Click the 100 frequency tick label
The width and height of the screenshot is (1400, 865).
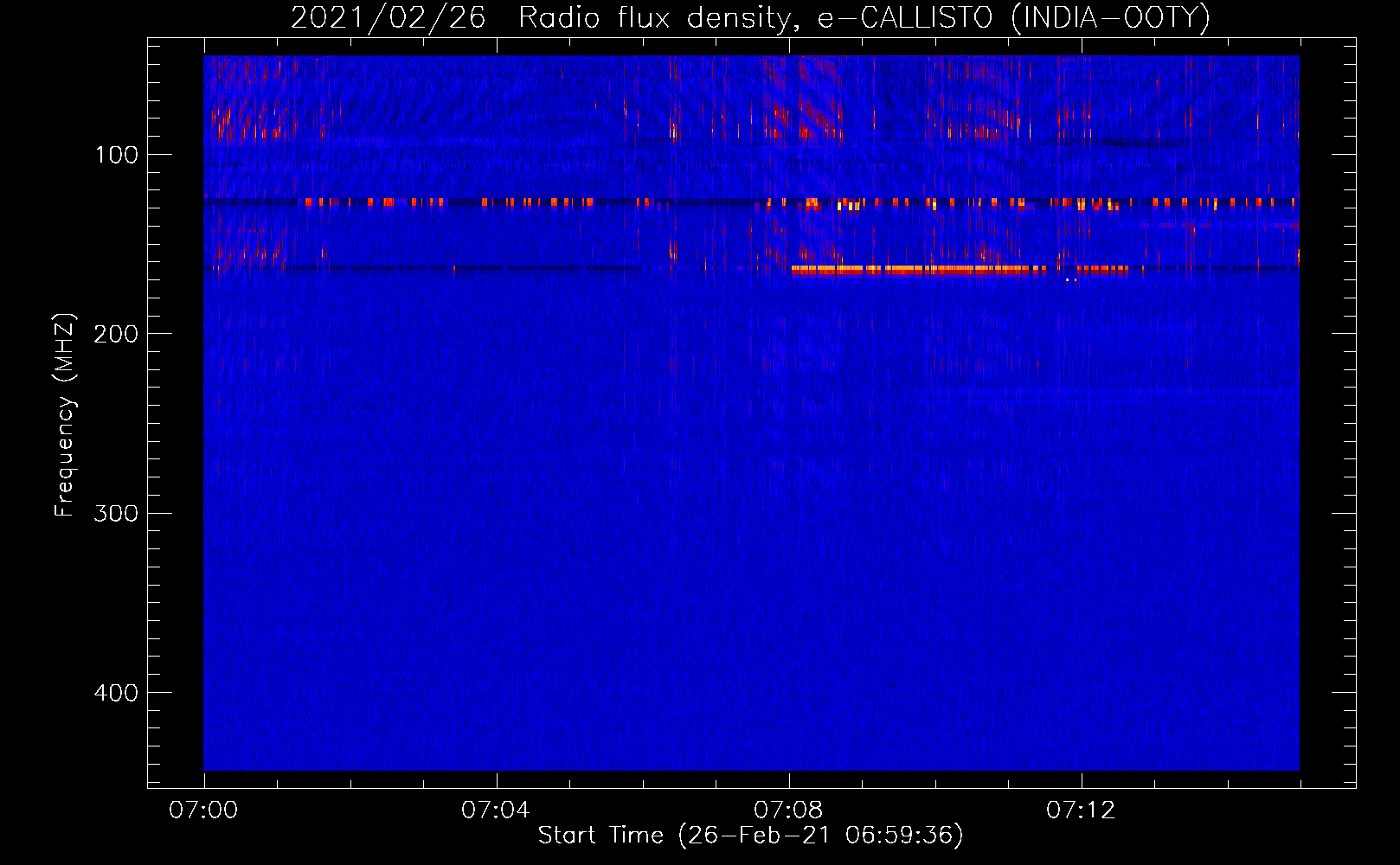117,155
